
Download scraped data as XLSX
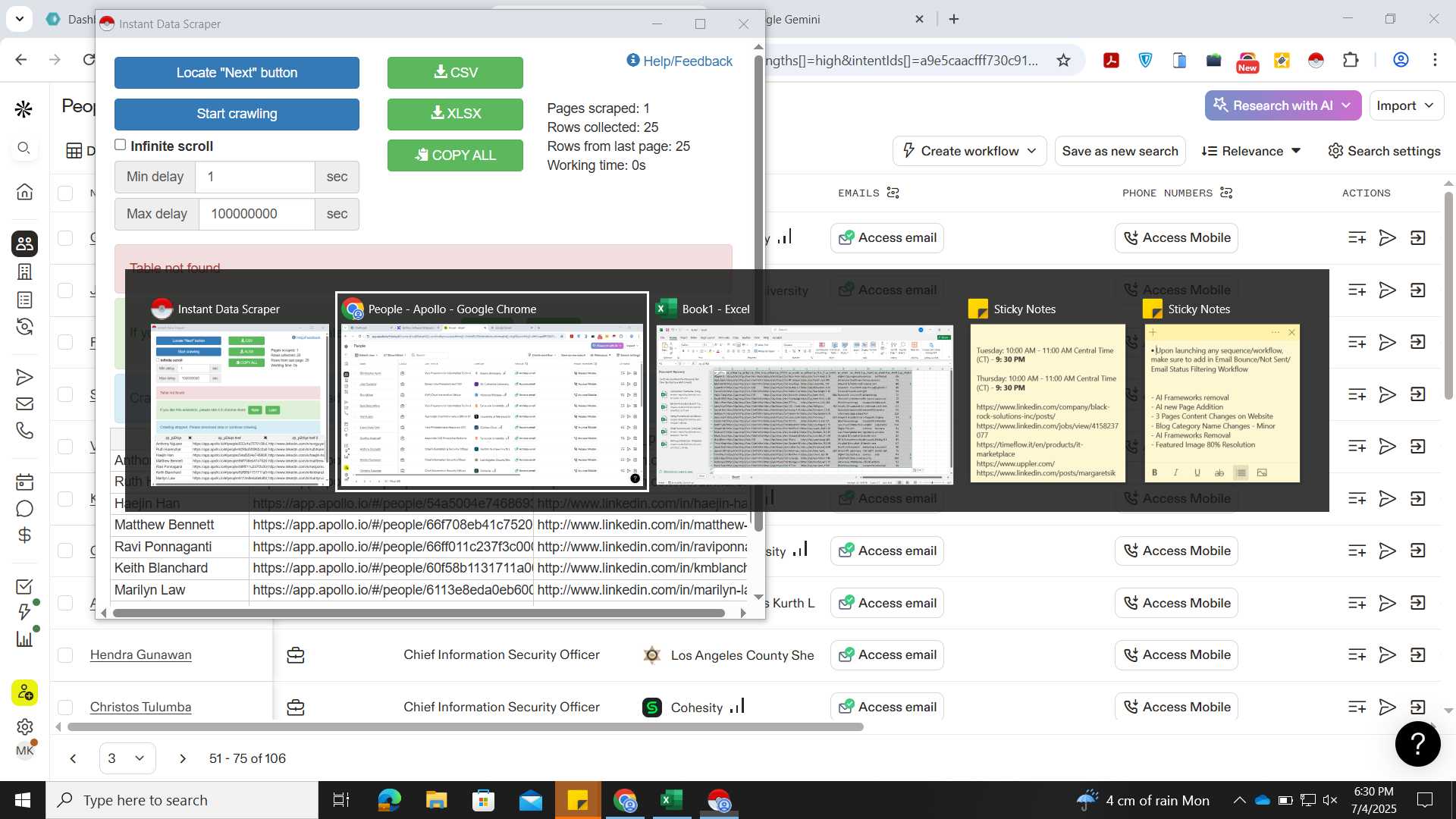[x=455, y=114]
